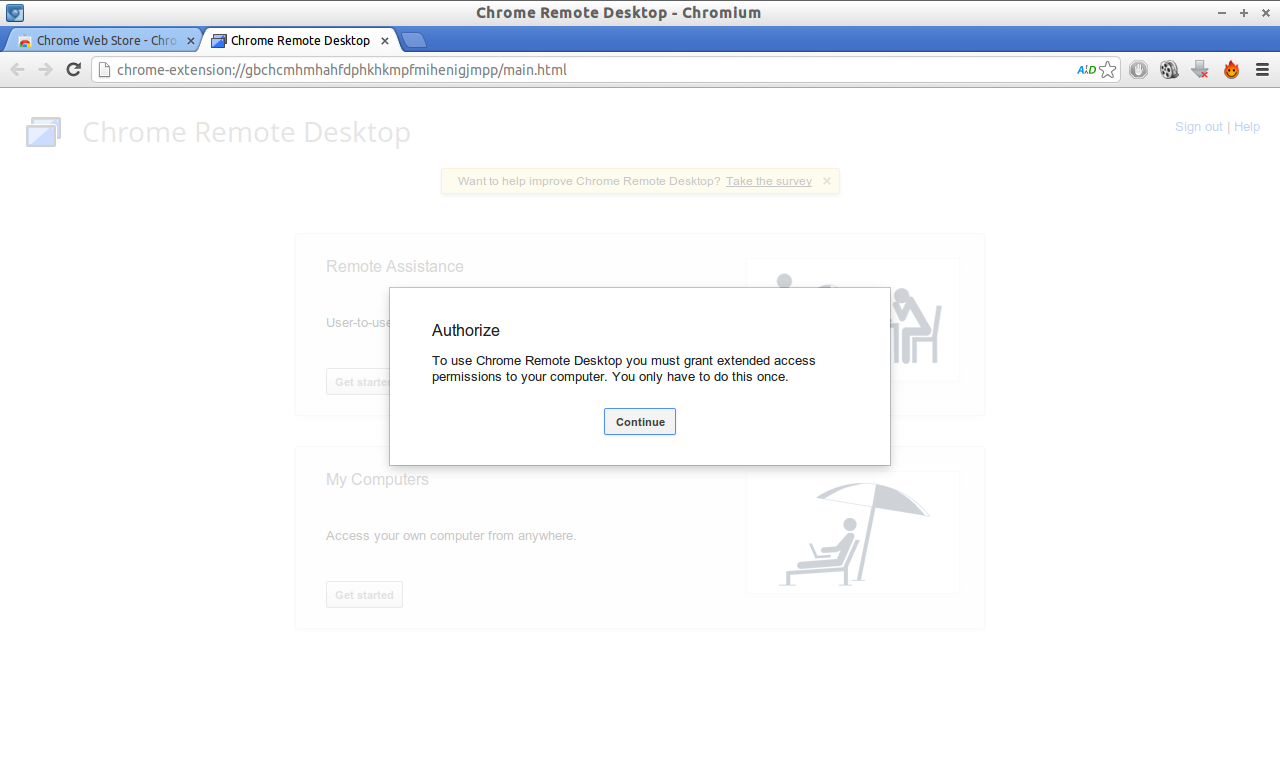Minimize the Chromium window

pyautogui.click(x=1222, y=13)
